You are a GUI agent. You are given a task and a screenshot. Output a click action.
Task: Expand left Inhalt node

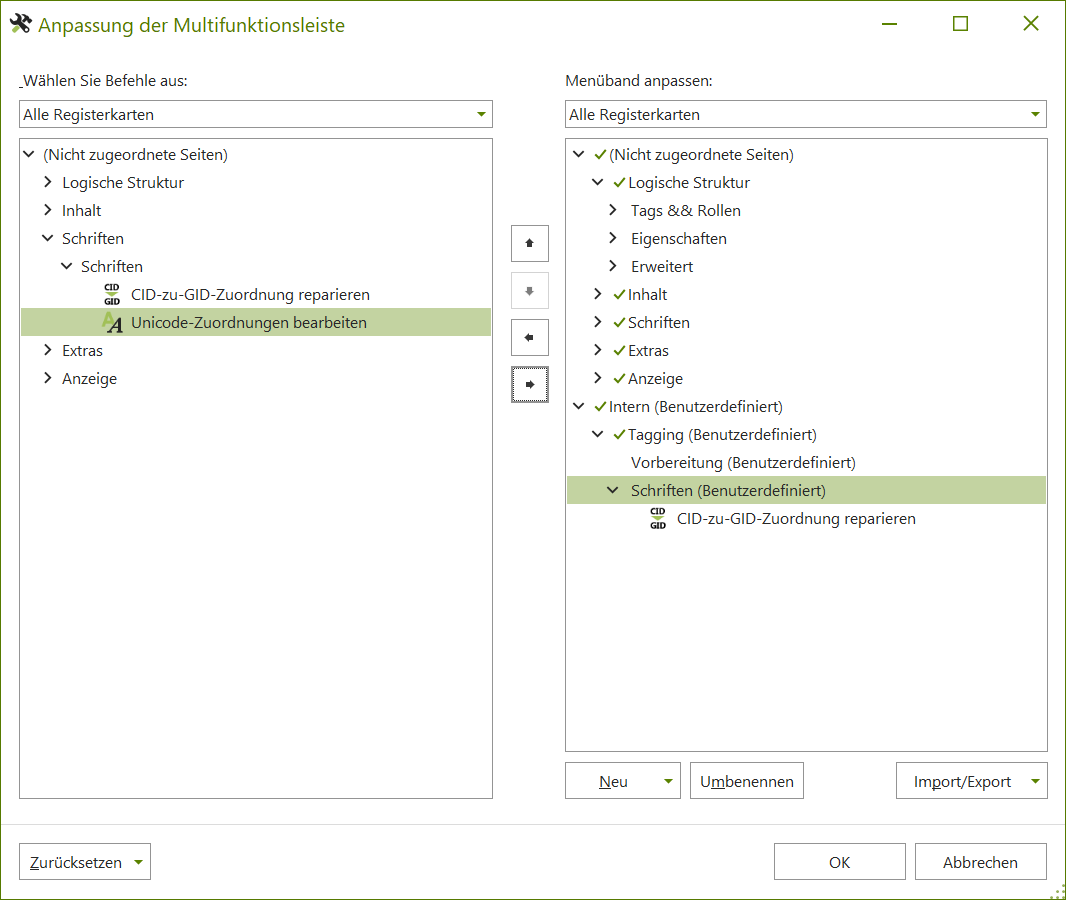tap(48, 210)
